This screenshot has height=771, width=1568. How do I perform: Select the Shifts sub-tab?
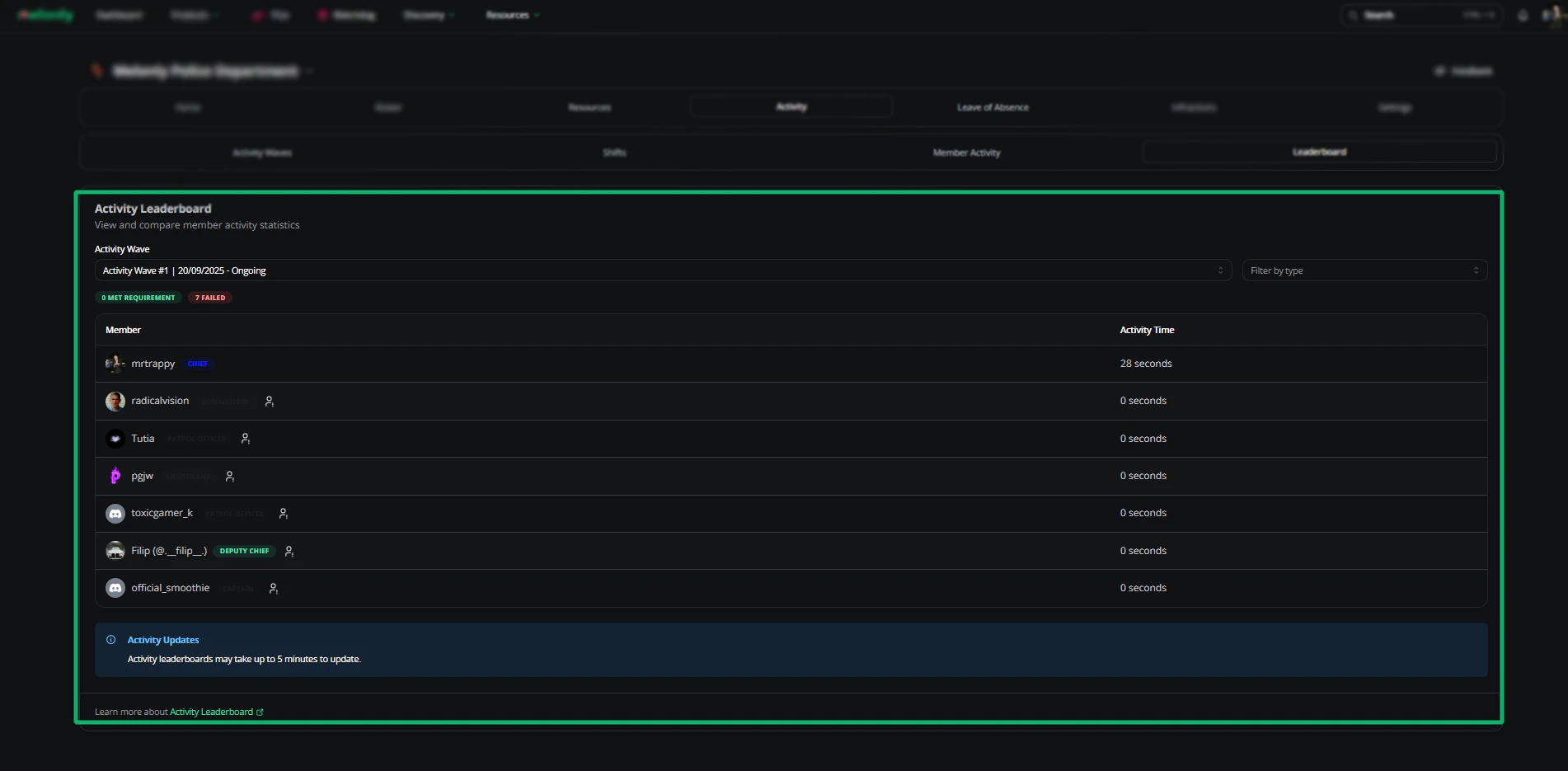pyautogui.click(x=614, y=153)
